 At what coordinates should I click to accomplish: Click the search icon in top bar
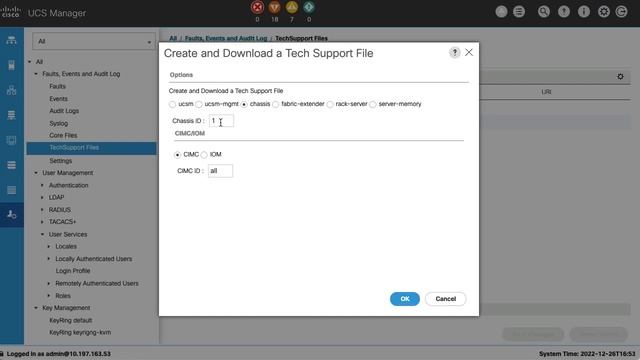(x=544, y=11)
